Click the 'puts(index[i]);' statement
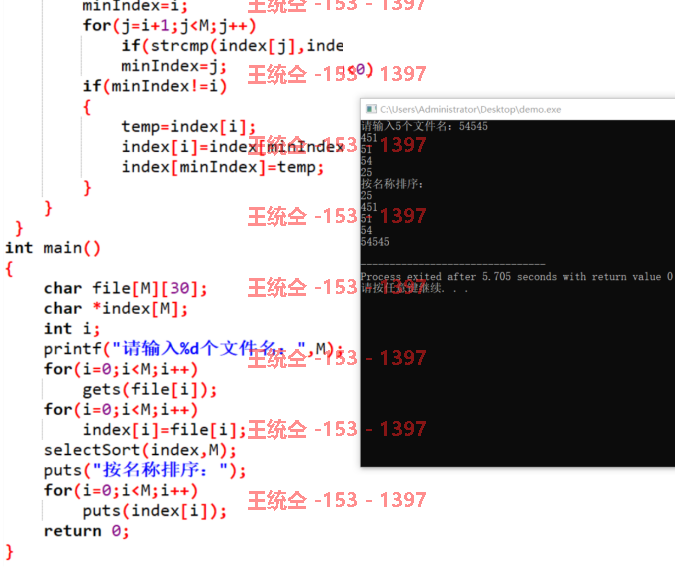 click(155, 511)
